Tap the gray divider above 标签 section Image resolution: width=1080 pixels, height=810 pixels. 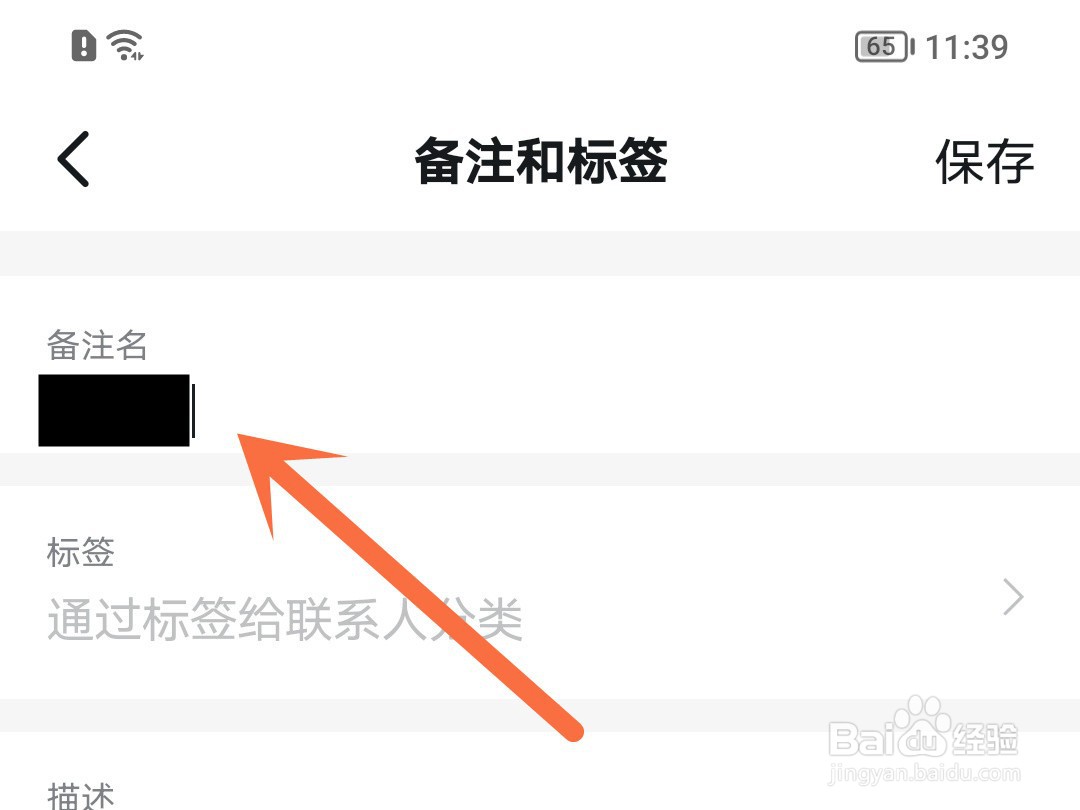pos(540,469)
